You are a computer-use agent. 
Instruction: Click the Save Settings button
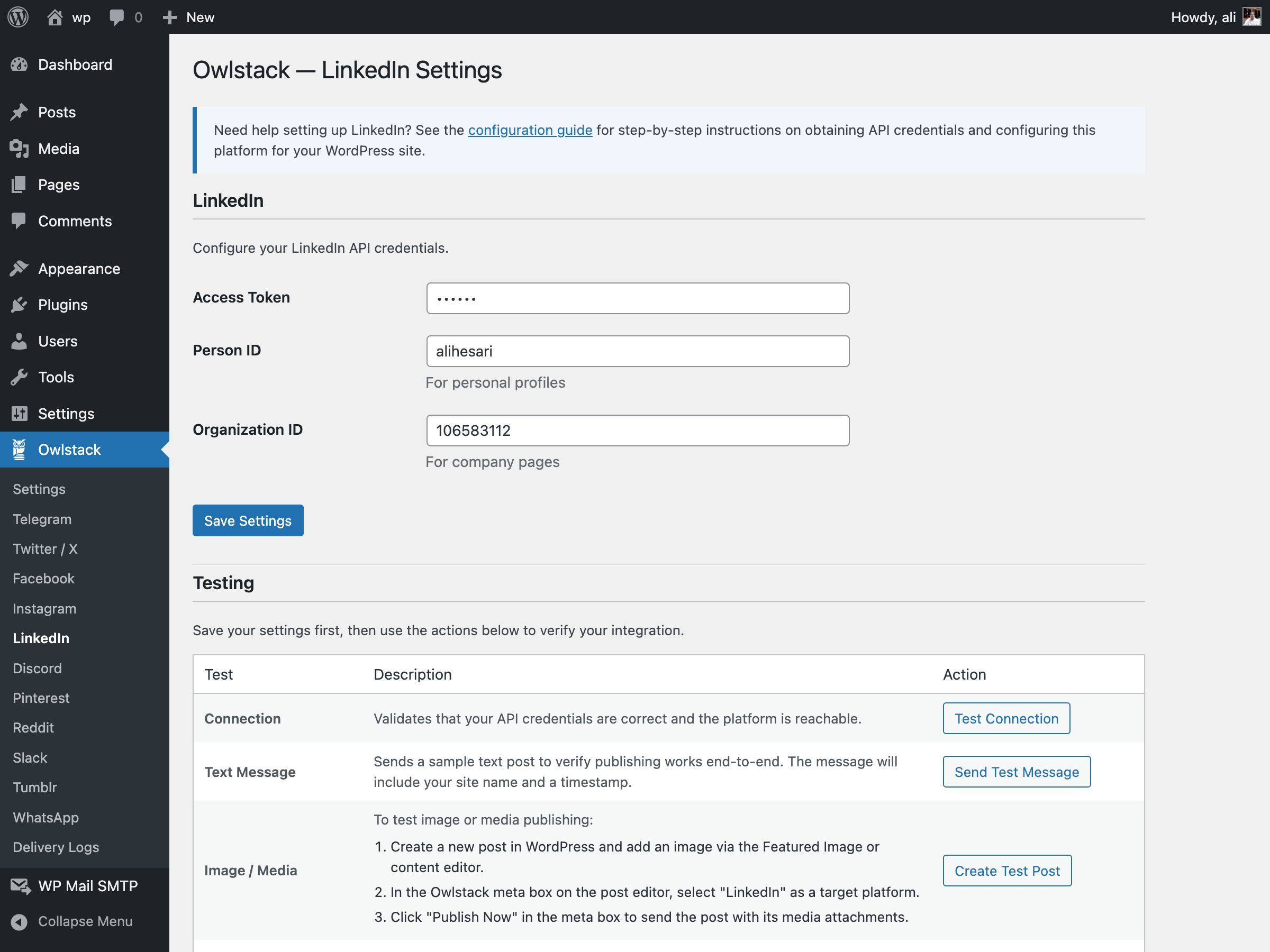248,520
